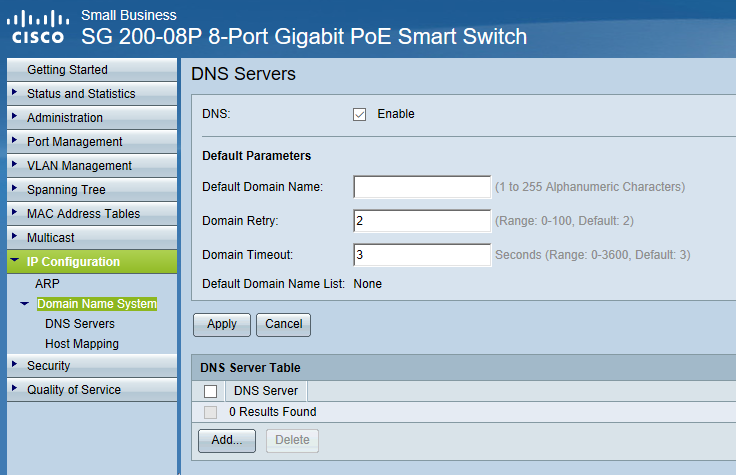Click the Apply button
The width and height of the screenshot is (736, 475).
point(222,325)
